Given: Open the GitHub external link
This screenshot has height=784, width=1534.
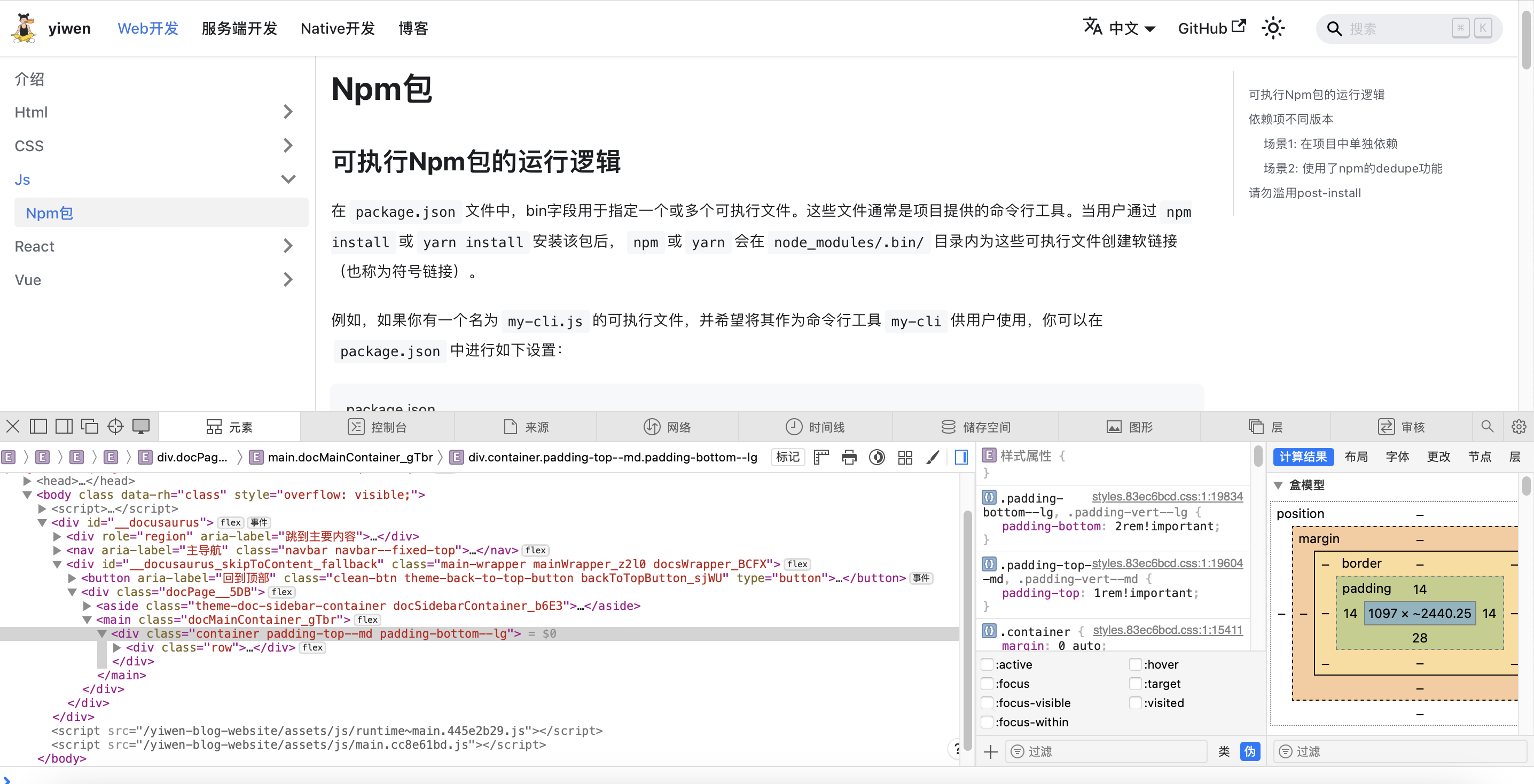Looking at the screenshot, I should click(1211, 28).
